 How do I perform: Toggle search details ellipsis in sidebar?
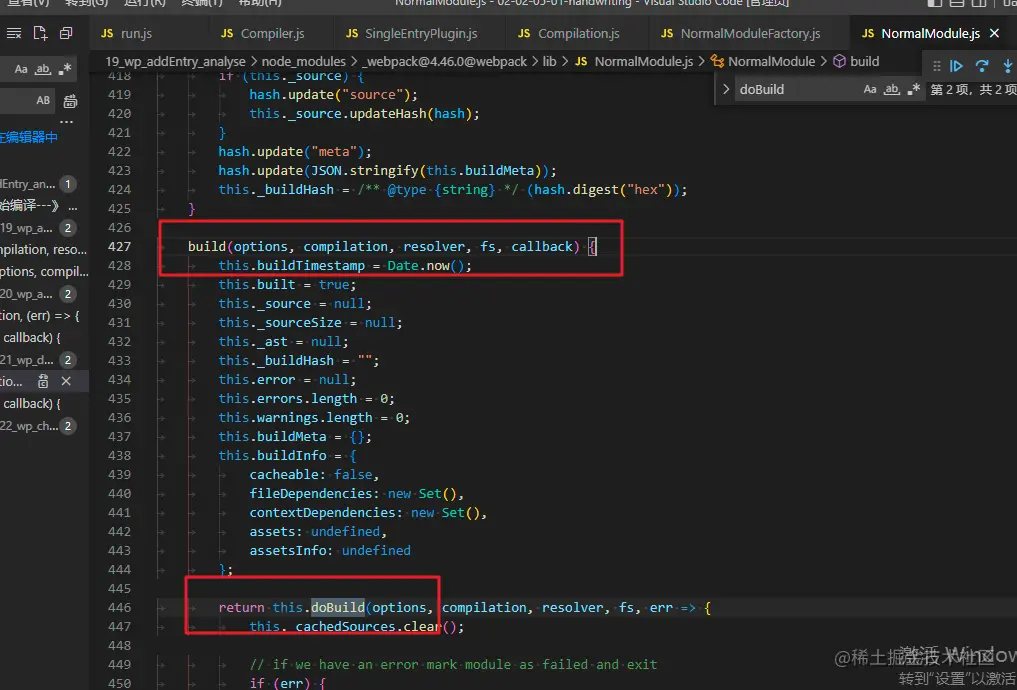pyautogui.click(x=66, y=122)
